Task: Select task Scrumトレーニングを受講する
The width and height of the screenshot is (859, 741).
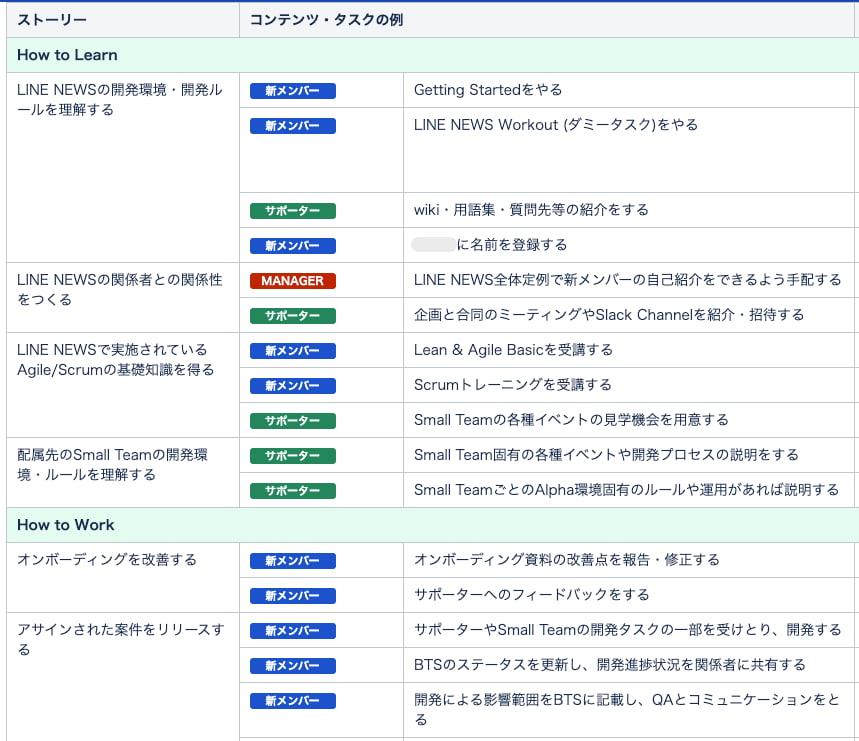Action: [513, 385]
